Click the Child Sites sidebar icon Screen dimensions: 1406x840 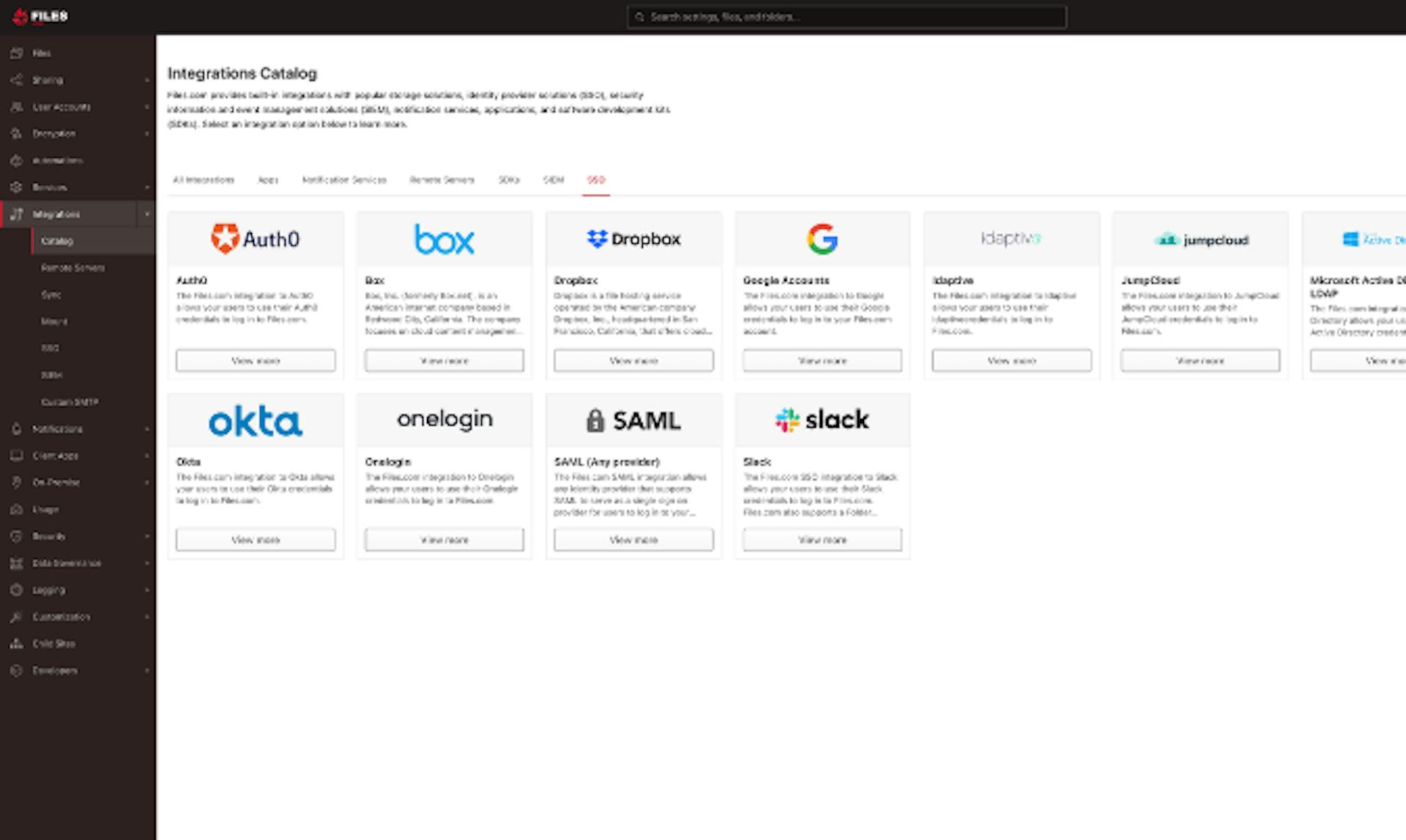click(16, 644)
